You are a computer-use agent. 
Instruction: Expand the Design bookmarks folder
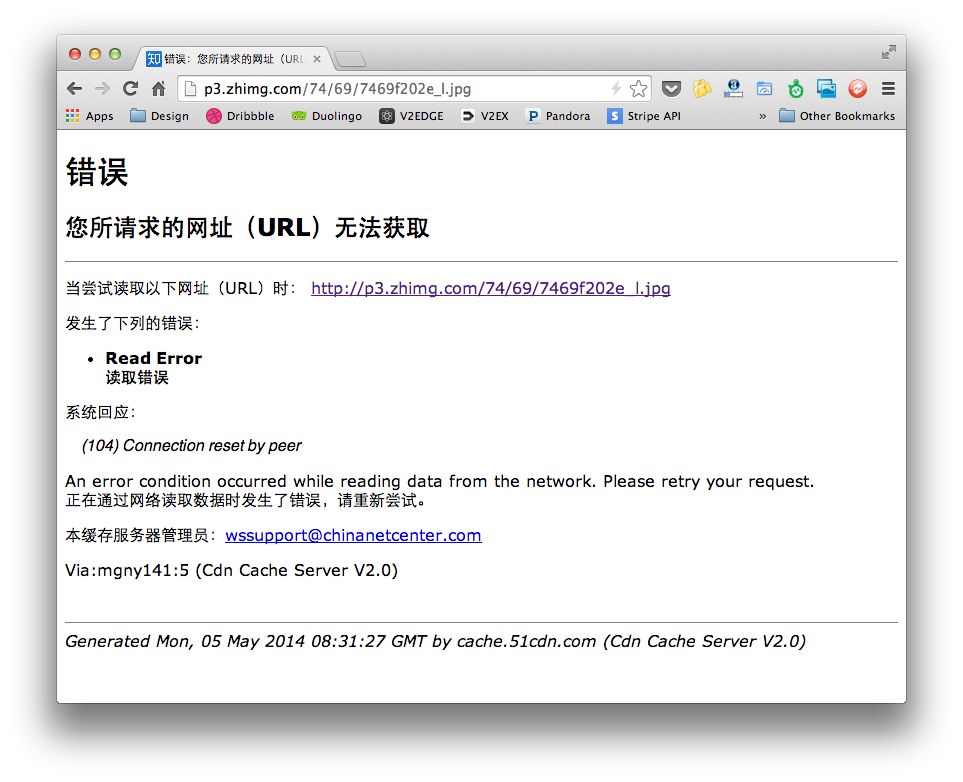pyautogui.click(x=159, y=116)
